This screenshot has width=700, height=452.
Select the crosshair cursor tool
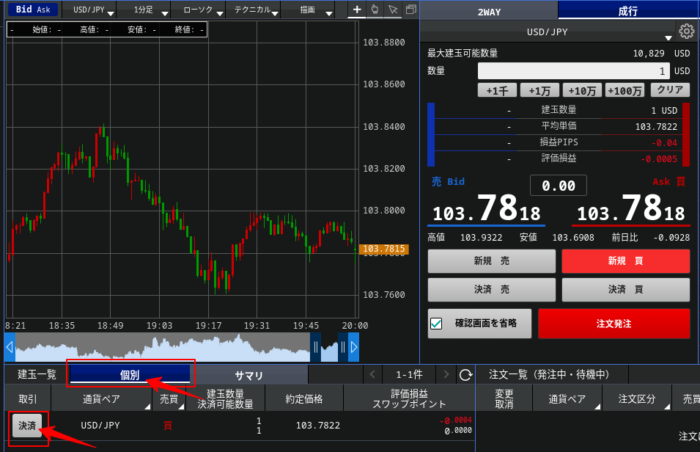(357, 10)
